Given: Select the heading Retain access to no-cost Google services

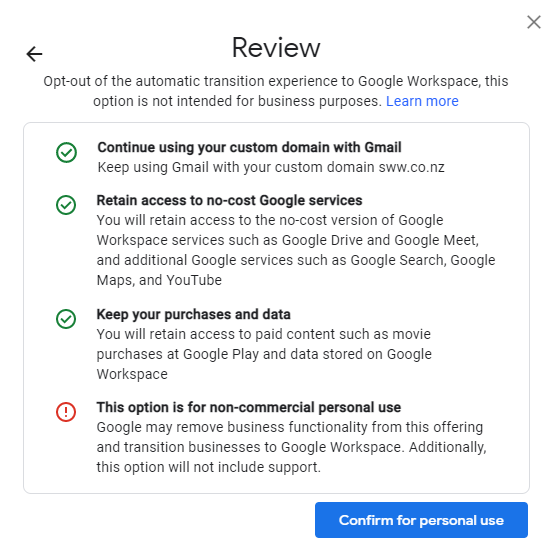Looking at the screenshot, I should click(229, 200).
